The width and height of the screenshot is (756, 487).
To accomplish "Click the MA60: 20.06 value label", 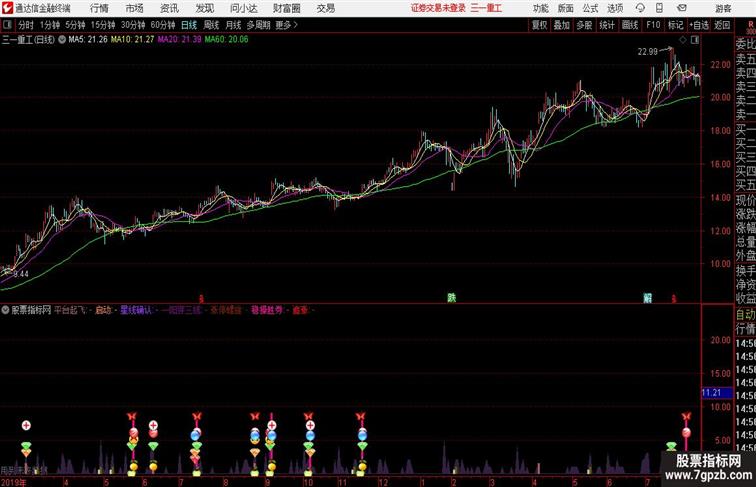I will click(226, 40).
